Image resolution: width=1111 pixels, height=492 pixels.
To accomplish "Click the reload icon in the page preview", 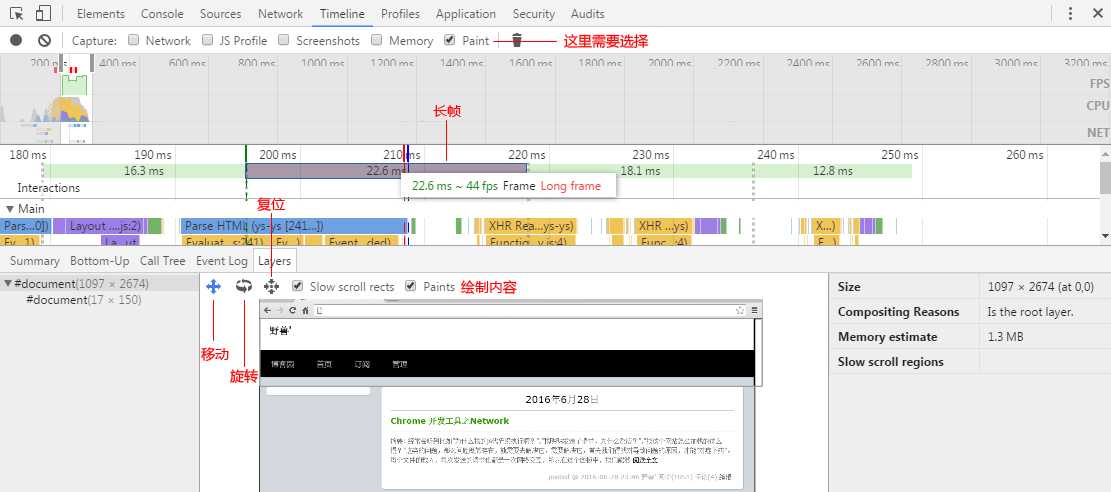I will (x=293, y=311).
